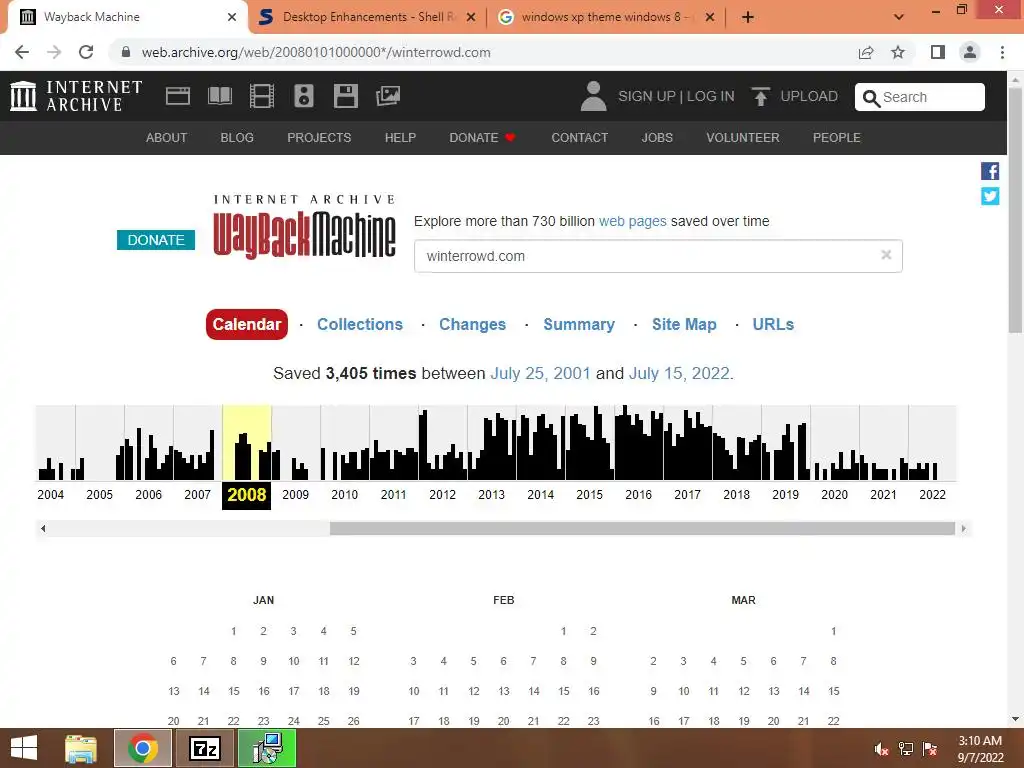
Task: Click the timeline horizontal scrollbar thumb
Action: tap(642, 528)
